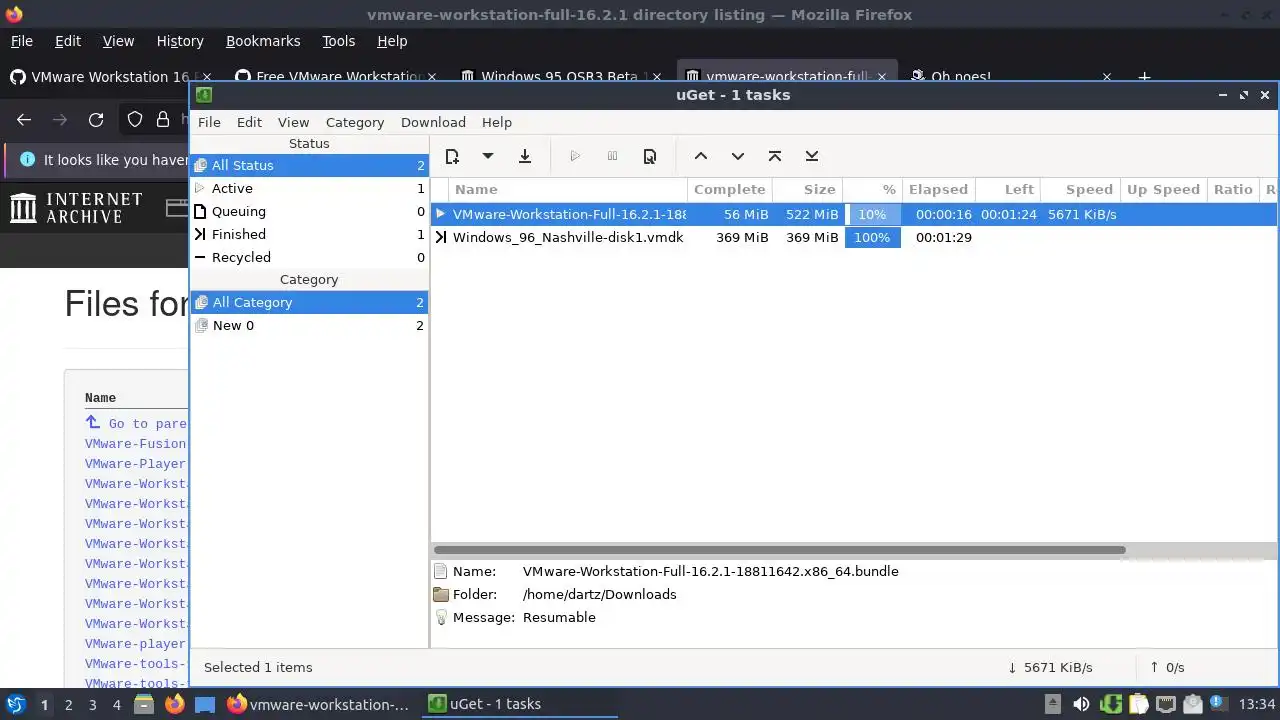The width and height of the screenshot is (1280, 720).
Task: Click the 100% progress bar
Action: pos(872,237)
